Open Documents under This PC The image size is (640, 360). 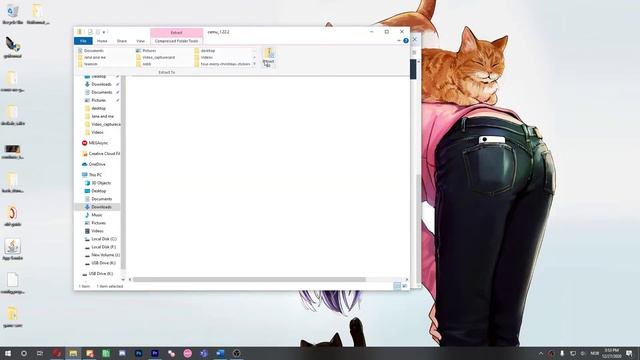(101, 199)
